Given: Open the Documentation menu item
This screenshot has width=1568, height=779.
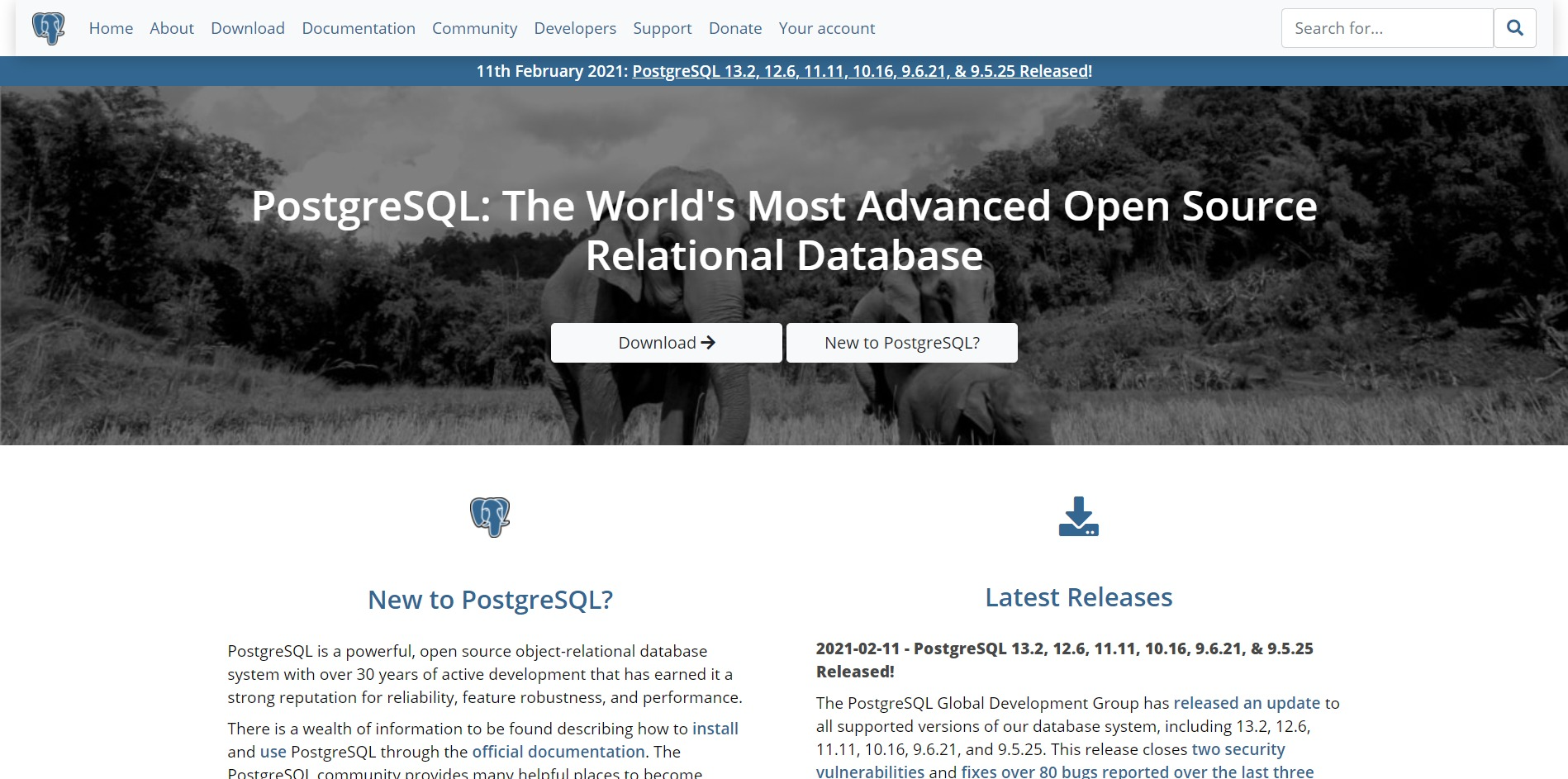Looking at the screenshot, I should coord(359,28).
